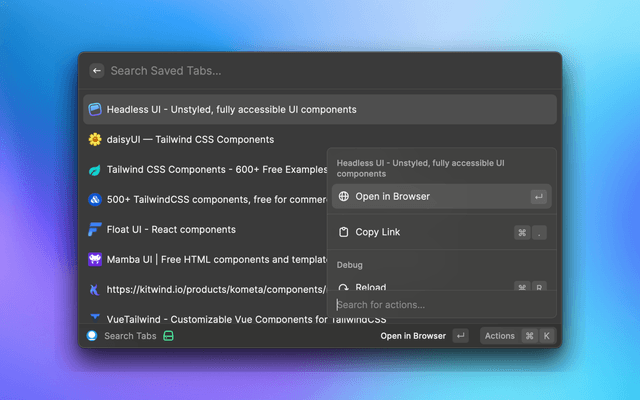Click the daisyUI flower icon
This screenshot has height=400, width=640.
coord(95,139)
